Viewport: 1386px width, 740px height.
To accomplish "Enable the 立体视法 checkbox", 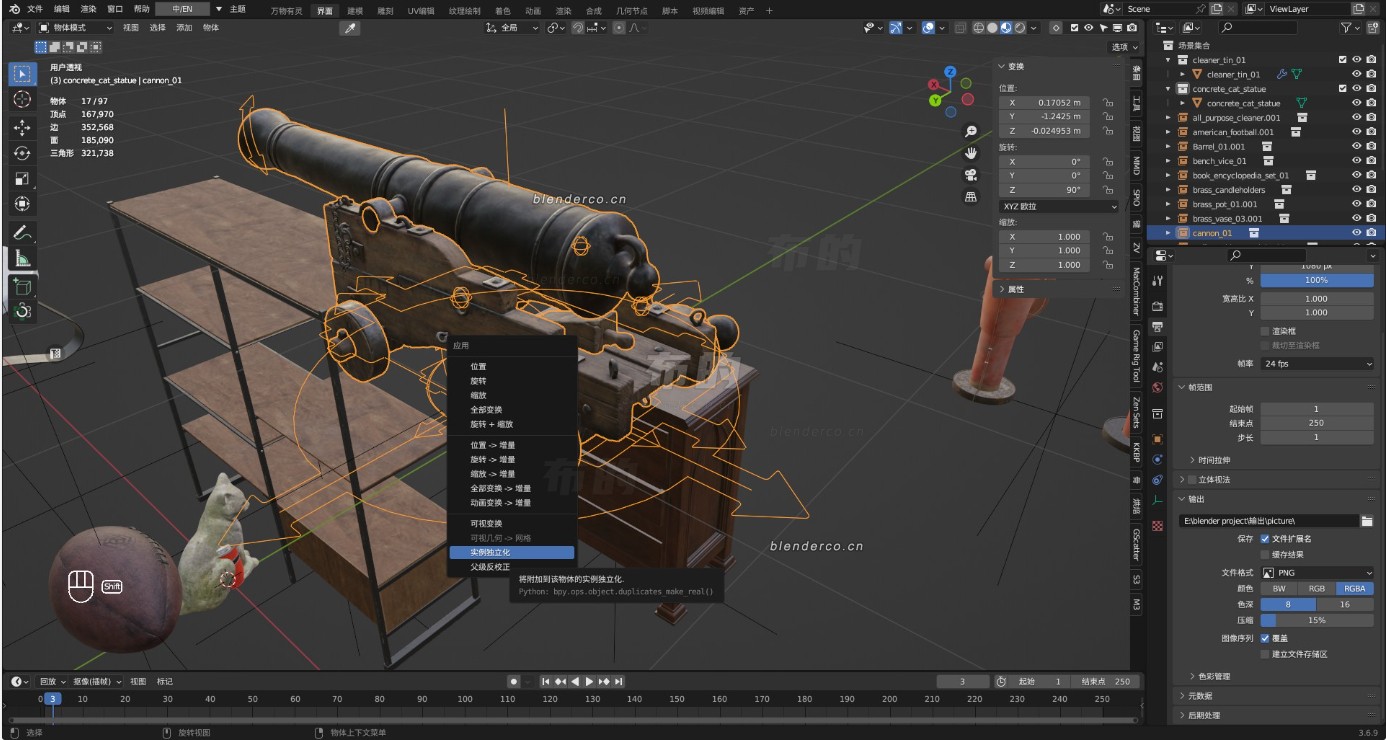I will [1192, 480].
